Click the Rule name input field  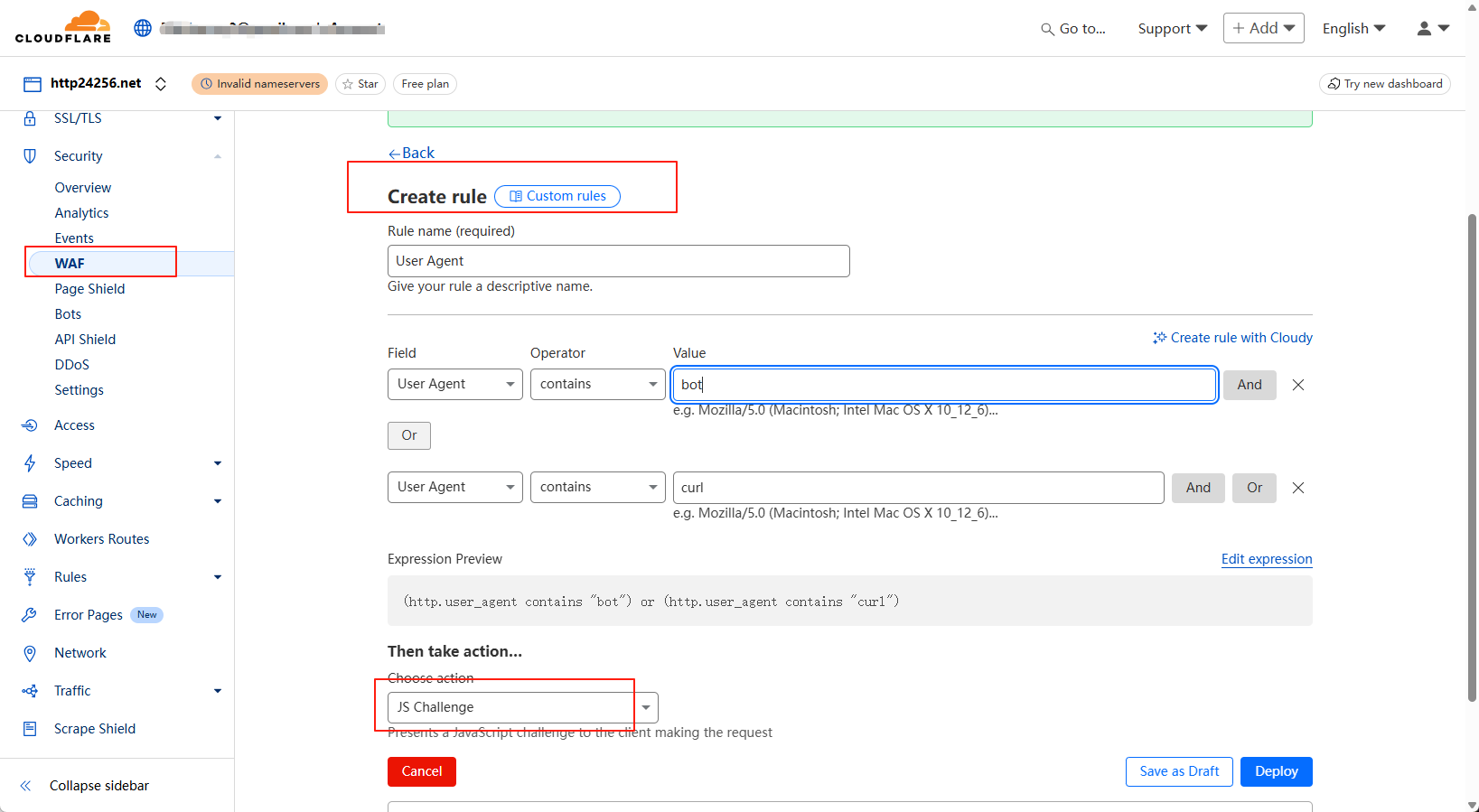[619, 261]
